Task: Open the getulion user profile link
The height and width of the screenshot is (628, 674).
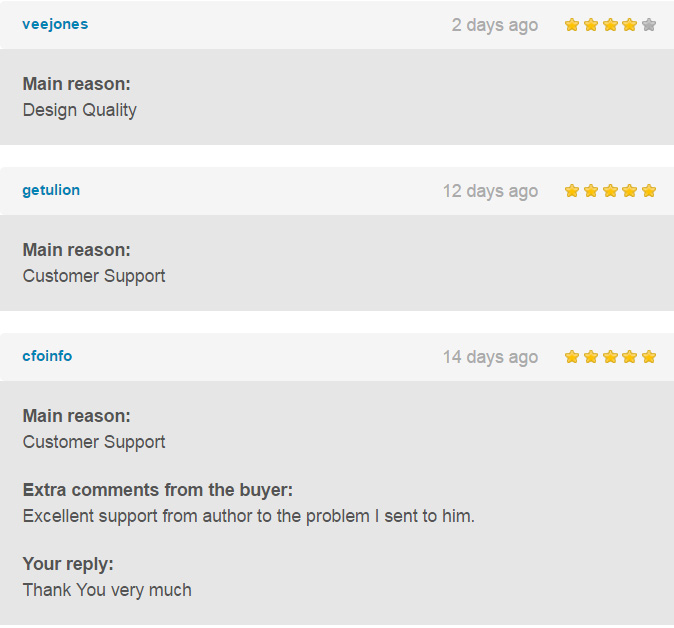Action: [x=51, y=190]
